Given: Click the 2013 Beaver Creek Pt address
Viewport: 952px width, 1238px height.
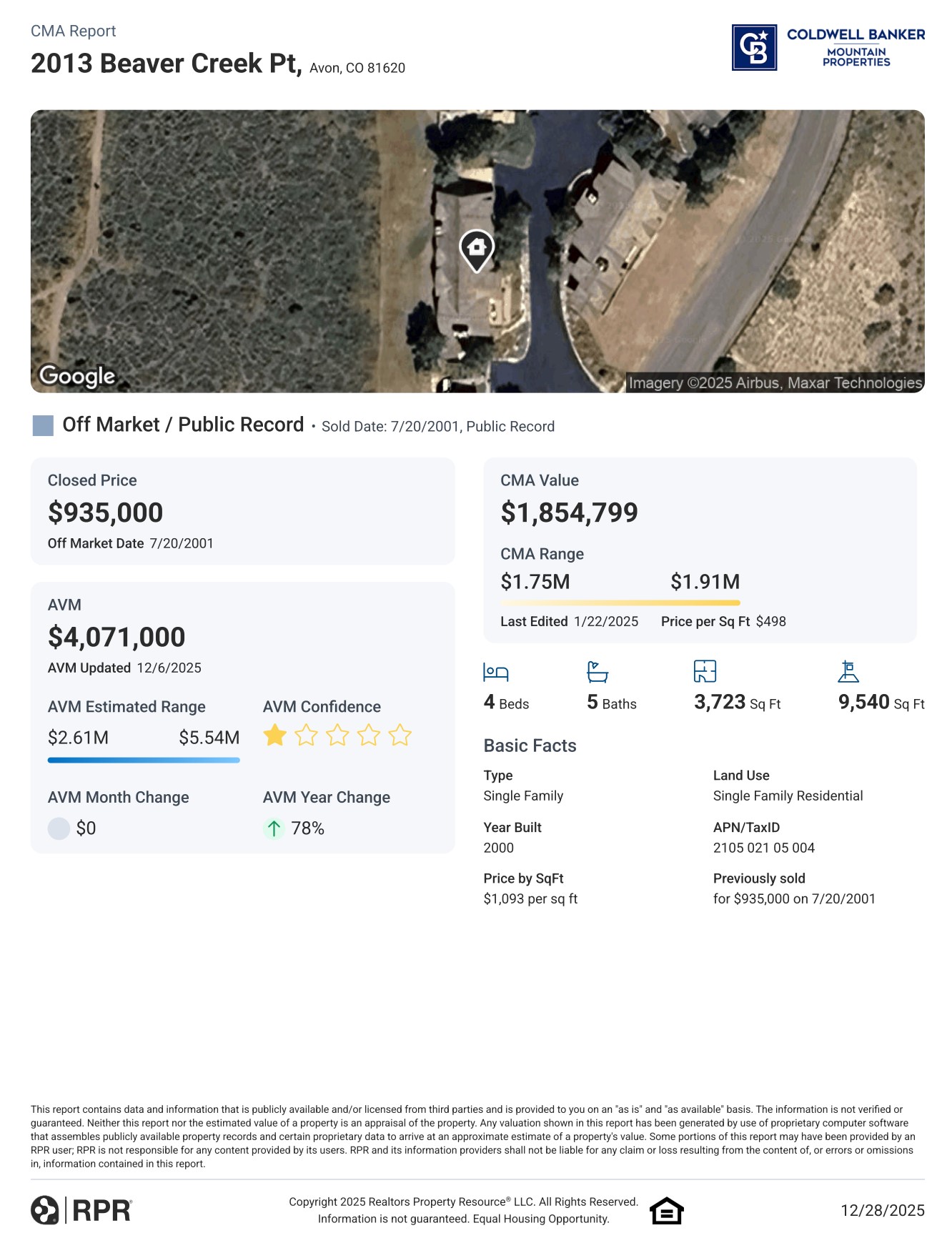Looking at the screenshot, I should pos(166,64).
